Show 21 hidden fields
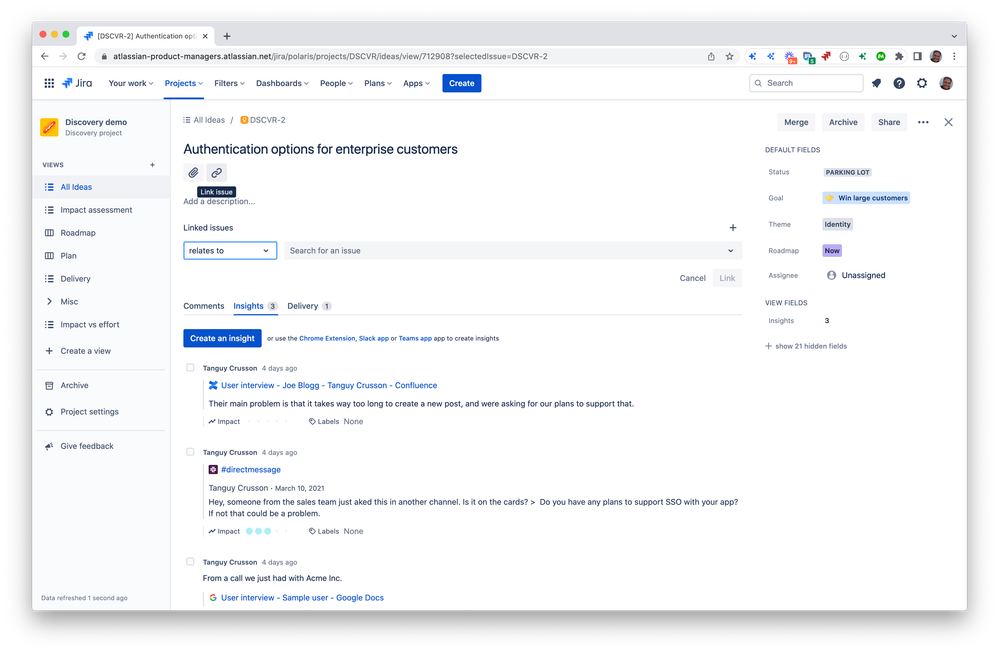This screenshot has width=999, height=653. (806, 346)
